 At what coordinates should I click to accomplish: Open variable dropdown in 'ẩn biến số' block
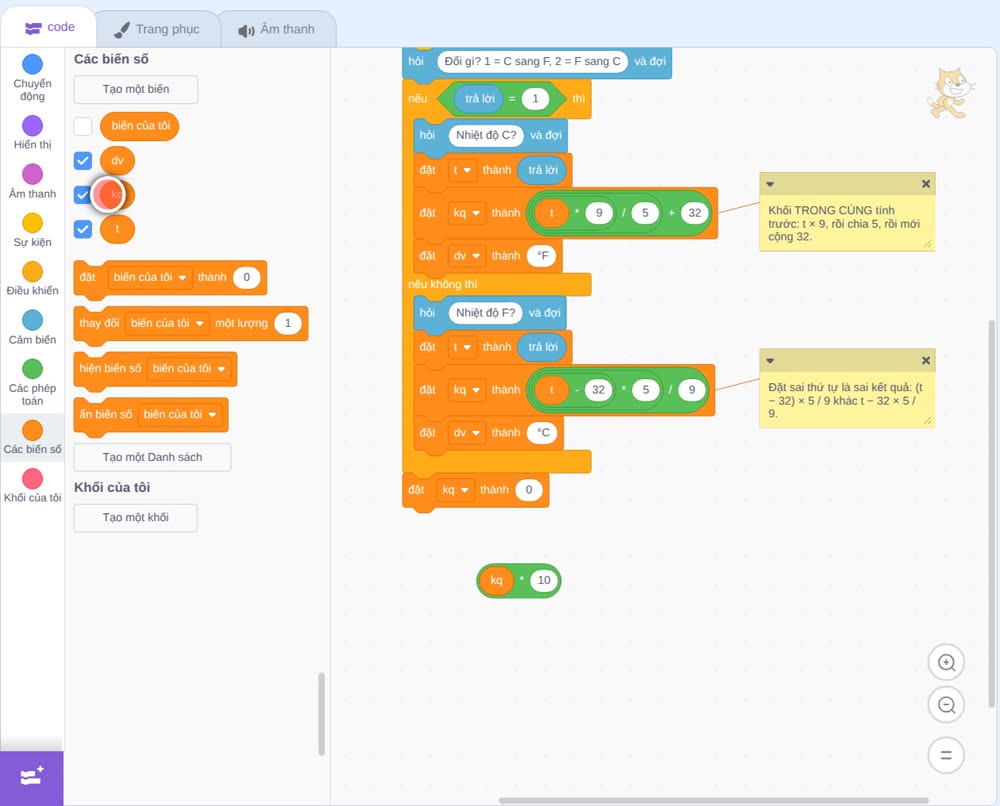tap(180, 414)
